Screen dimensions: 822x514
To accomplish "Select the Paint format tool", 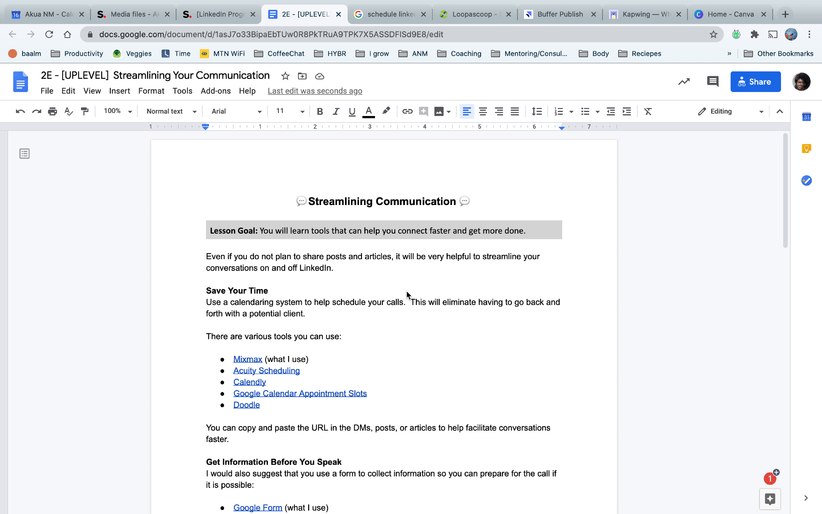I will 84,111.
